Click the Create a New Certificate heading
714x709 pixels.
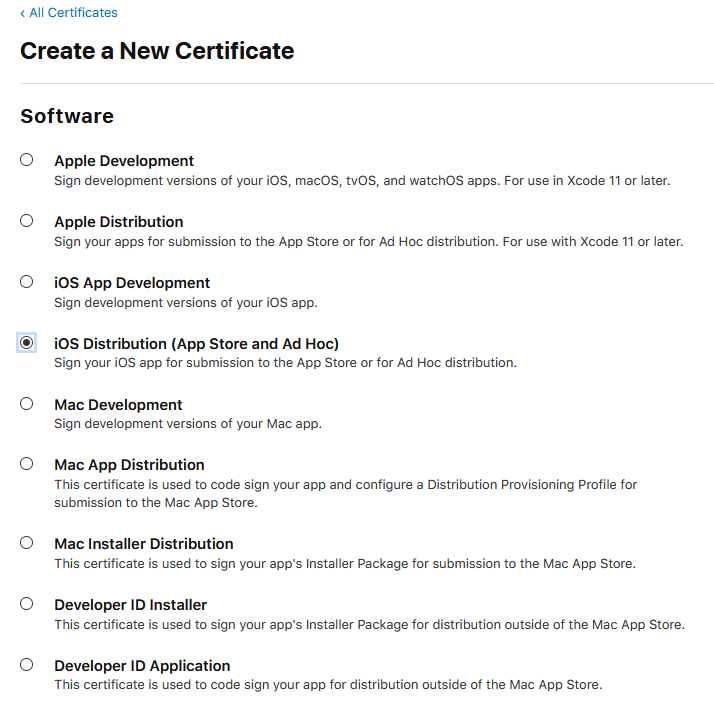click(157, 51)
